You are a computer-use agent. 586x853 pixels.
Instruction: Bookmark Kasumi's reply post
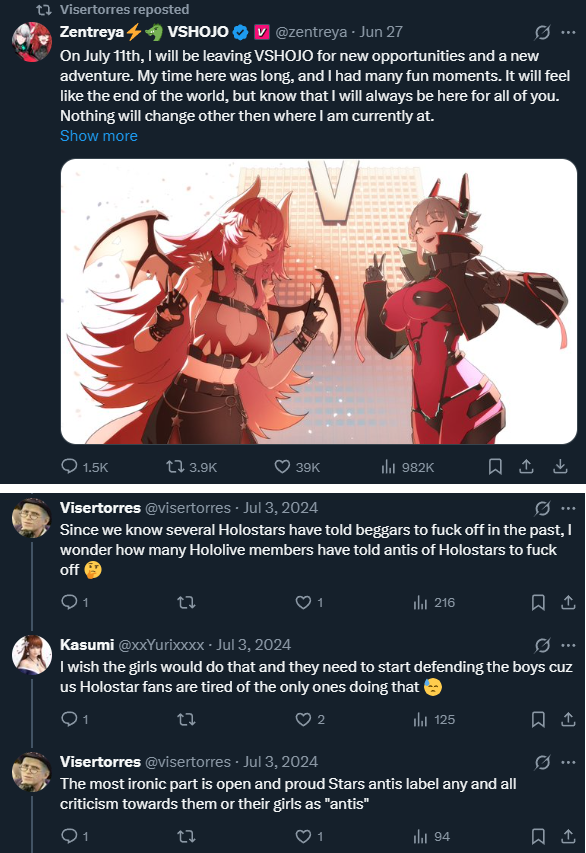pyautogui.click(x=538, y=719)
